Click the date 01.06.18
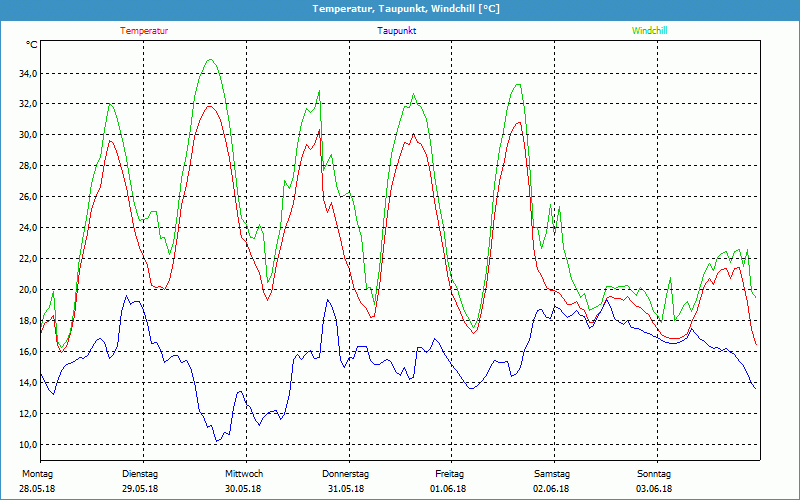 [448, 489]
